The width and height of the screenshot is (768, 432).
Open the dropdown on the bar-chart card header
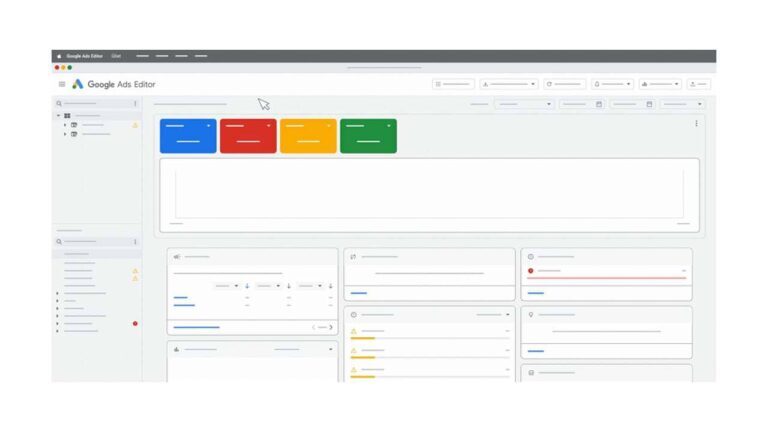coord(330,349)
